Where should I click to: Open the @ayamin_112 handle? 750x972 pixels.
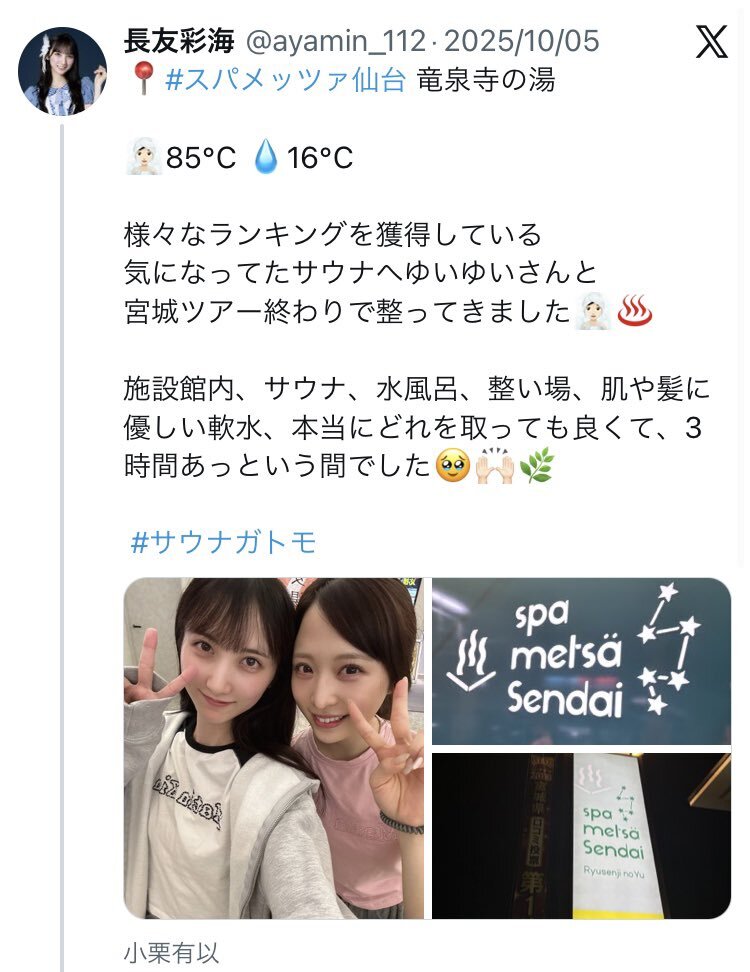click(x=336, y=42)
